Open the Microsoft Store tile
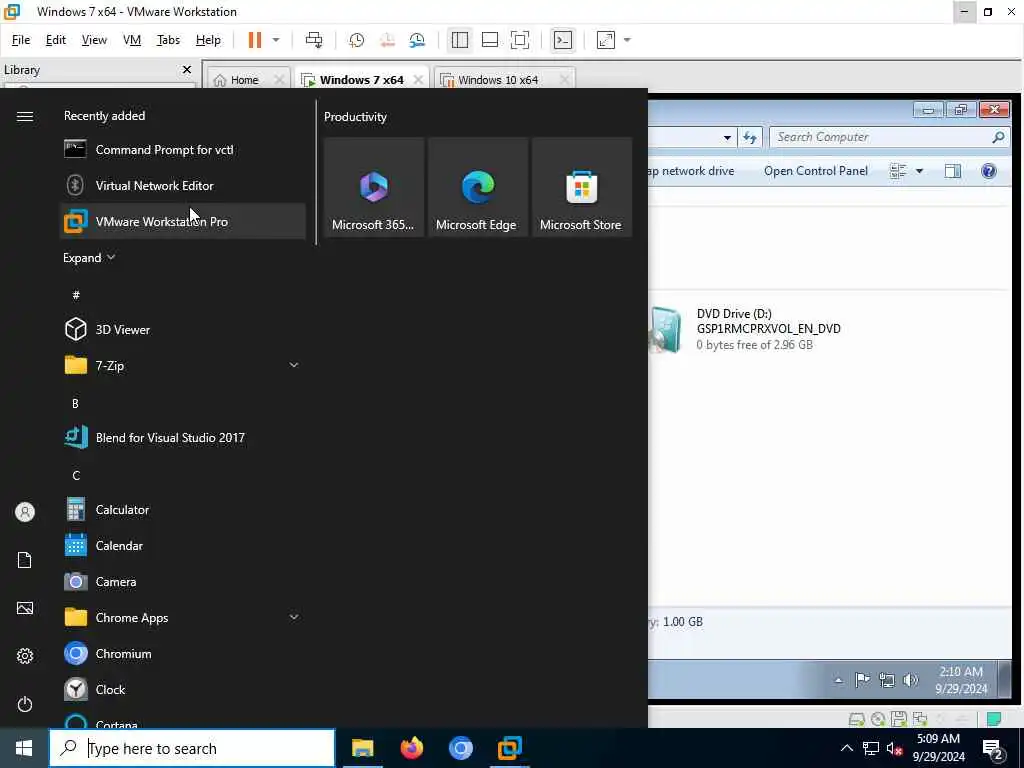The width and height of the screenshot is (1024, 768). coord(581,187)
